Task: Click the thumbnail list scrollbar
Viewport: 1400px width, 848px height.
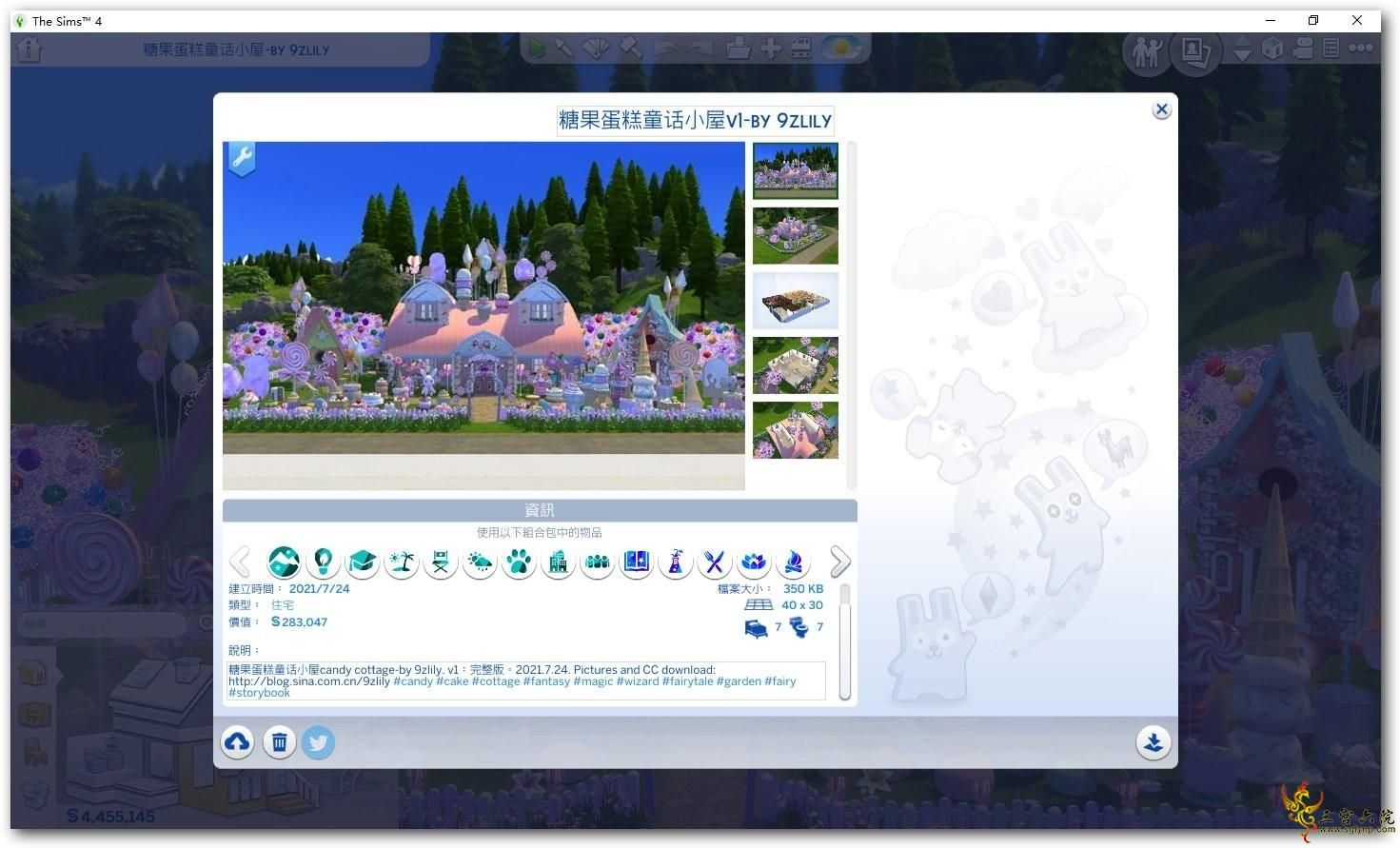Action: point(852,316)
